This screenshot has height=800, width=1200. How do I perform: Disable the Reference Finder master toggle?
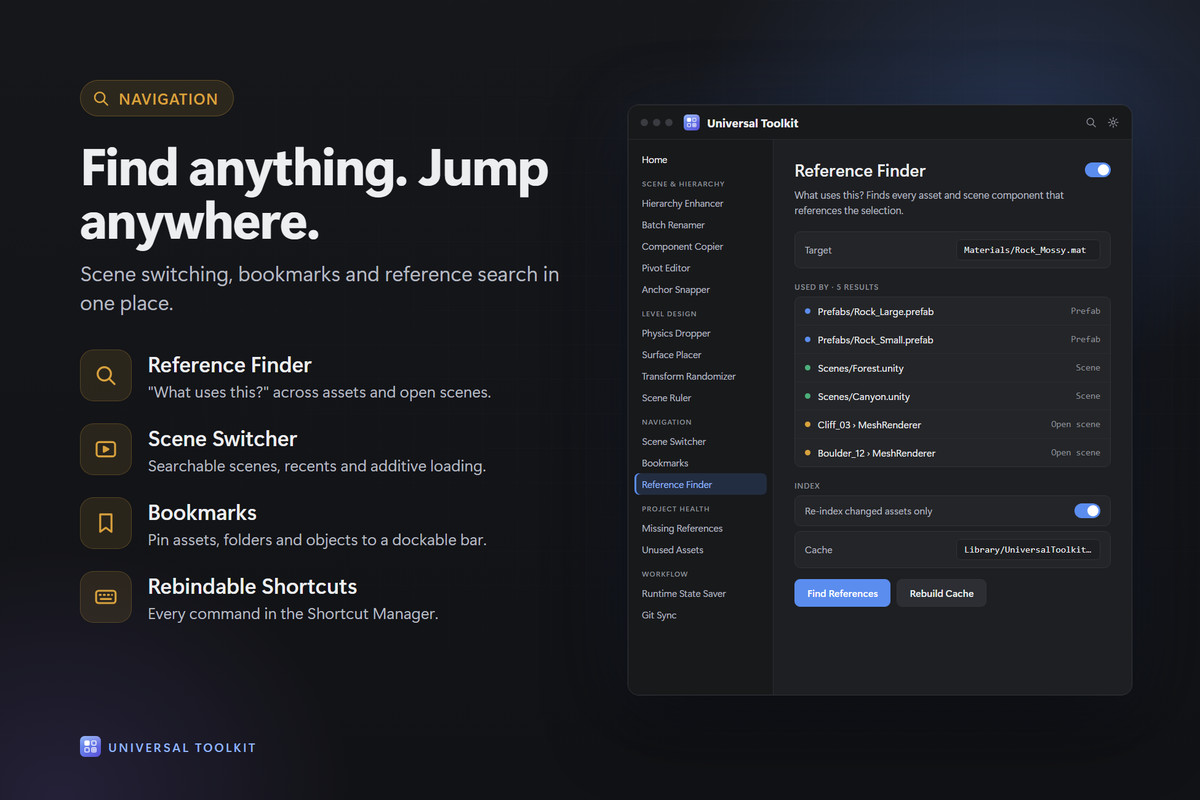coord(1097,170)
